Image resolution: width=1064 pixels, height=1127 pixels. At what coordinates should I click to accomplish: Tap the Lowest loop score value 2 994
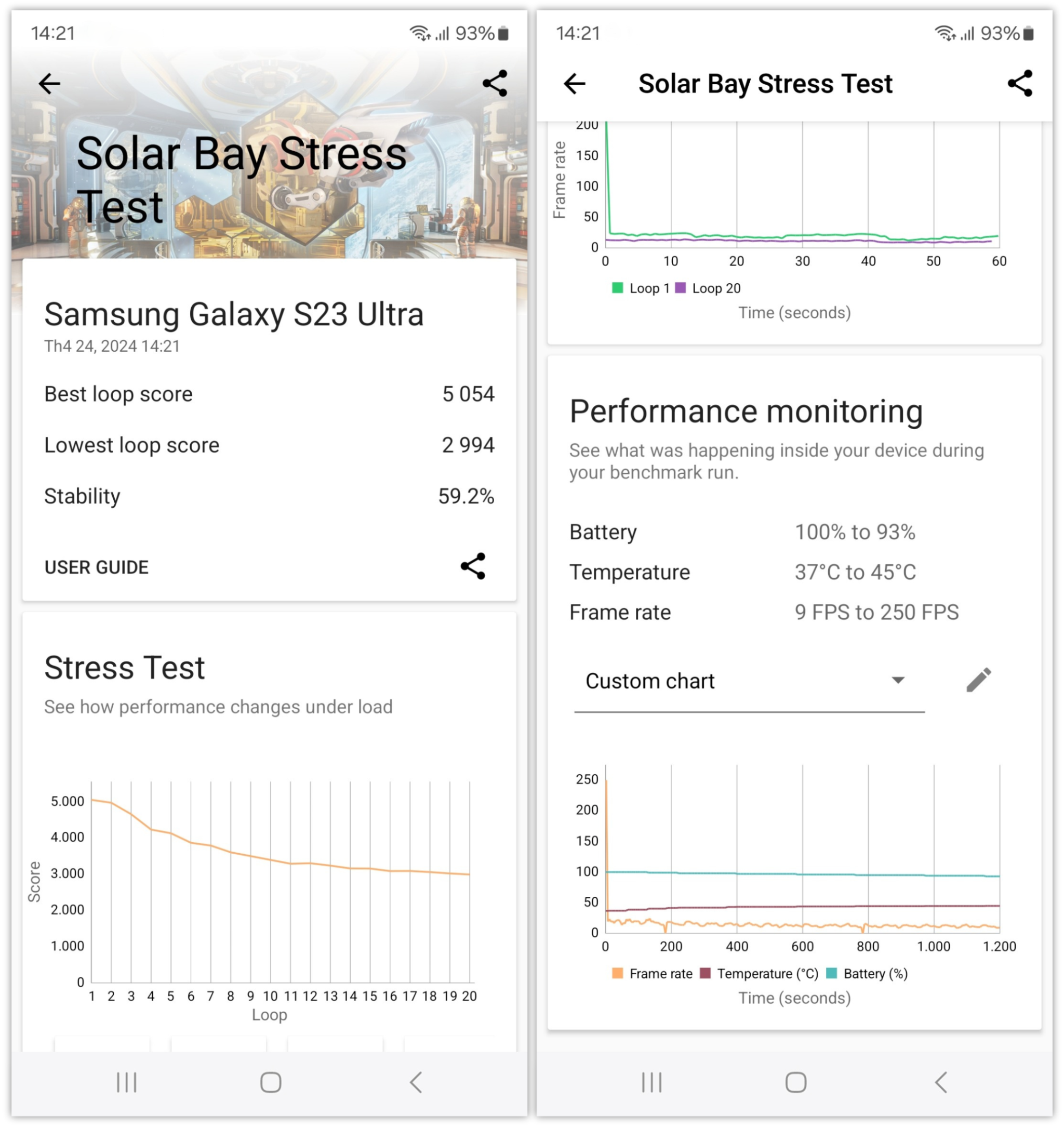point(468,445)
